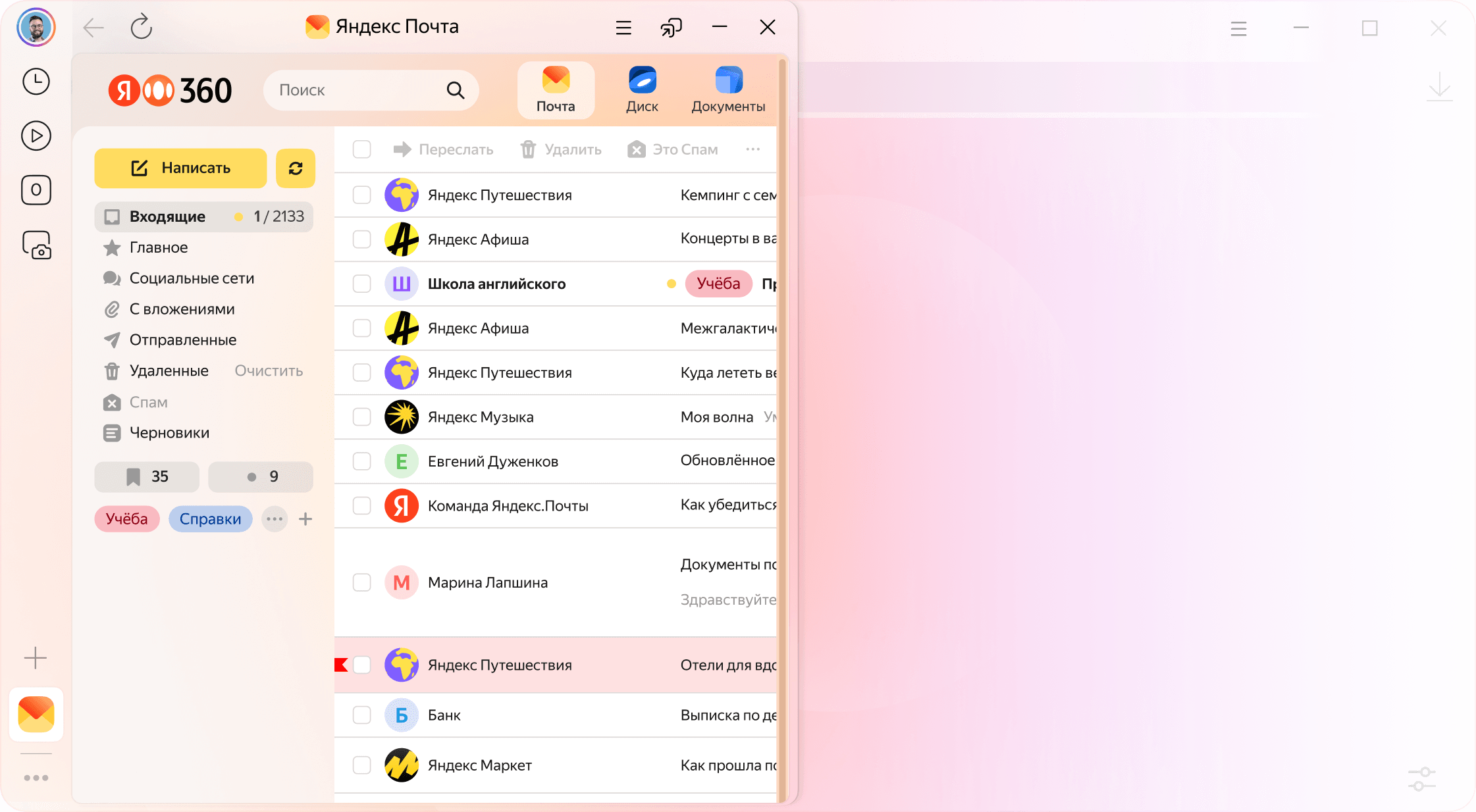Click the red flag on Отели message

click(341, 665)
